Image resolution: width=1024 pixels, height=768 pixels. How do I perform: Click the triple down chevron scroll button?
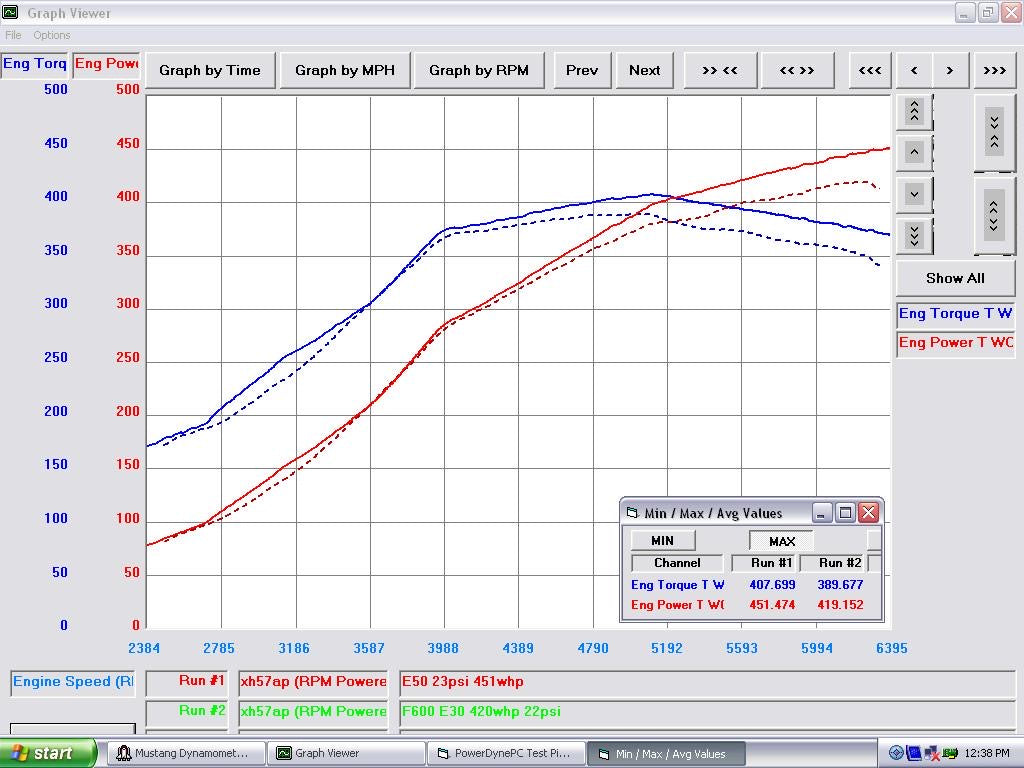914,235
